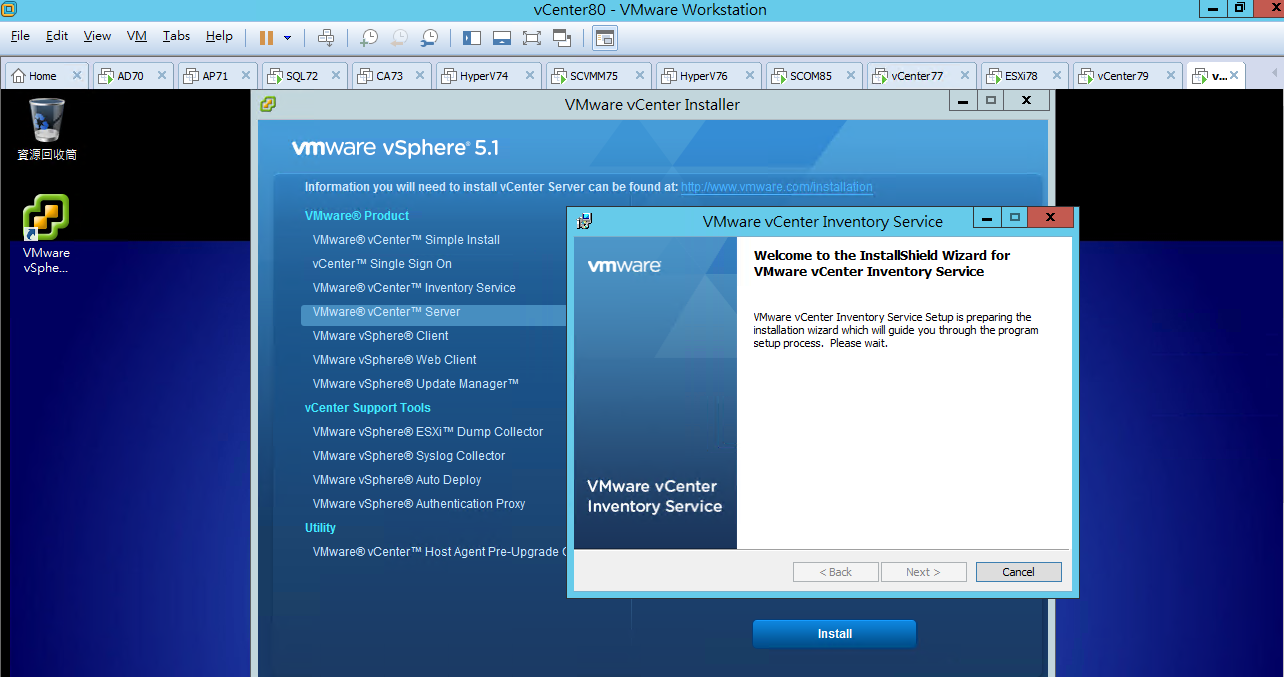Click the blue Install button
This screenshot has height=677, width=1284.
tap(834, 634)
